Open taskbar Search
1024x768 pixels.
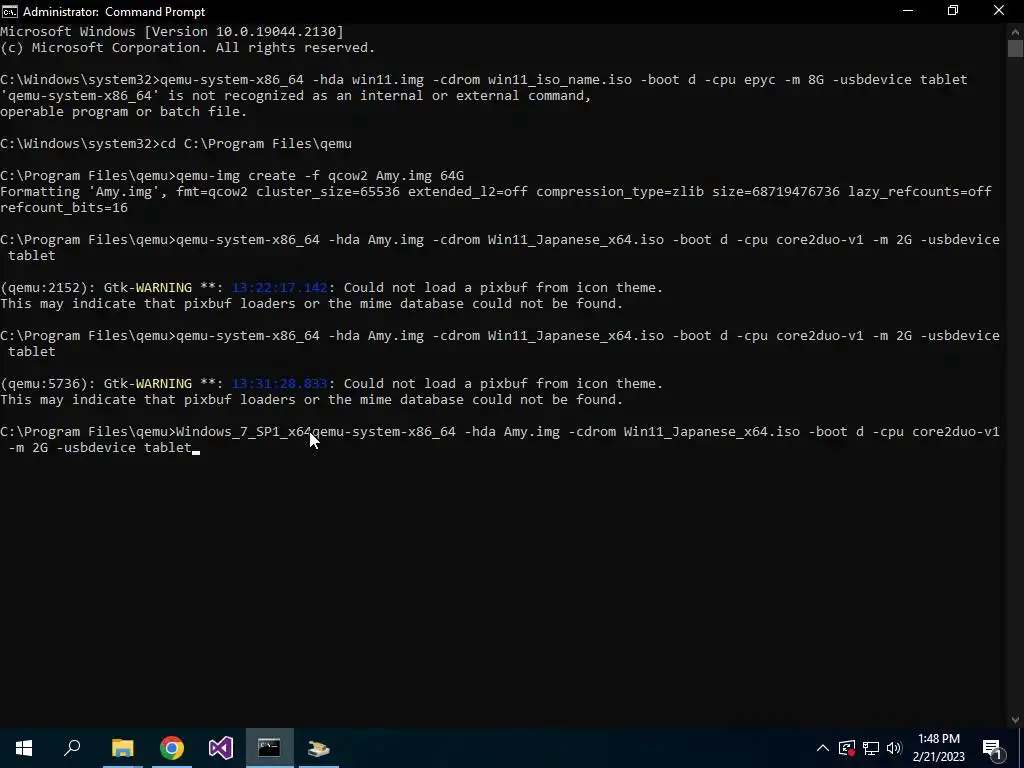click(x=72, y=748)
